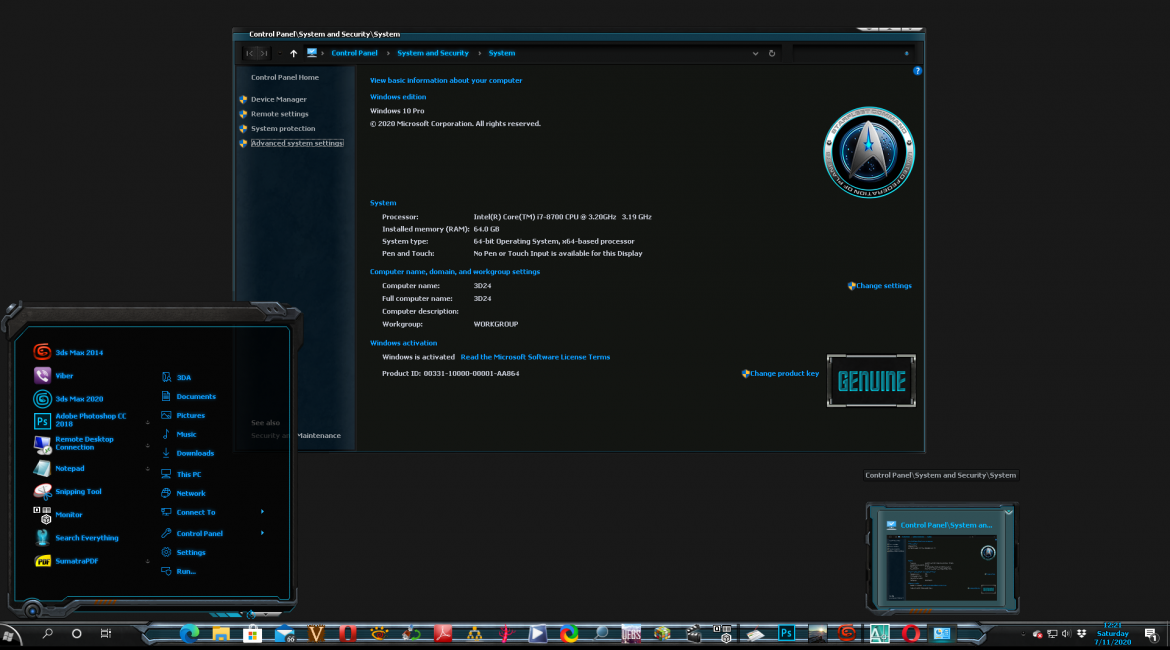Screen dimensions: 1170x650
Task: Open SumatraPDF from the Start menu
Action: [x=66, y=560]
